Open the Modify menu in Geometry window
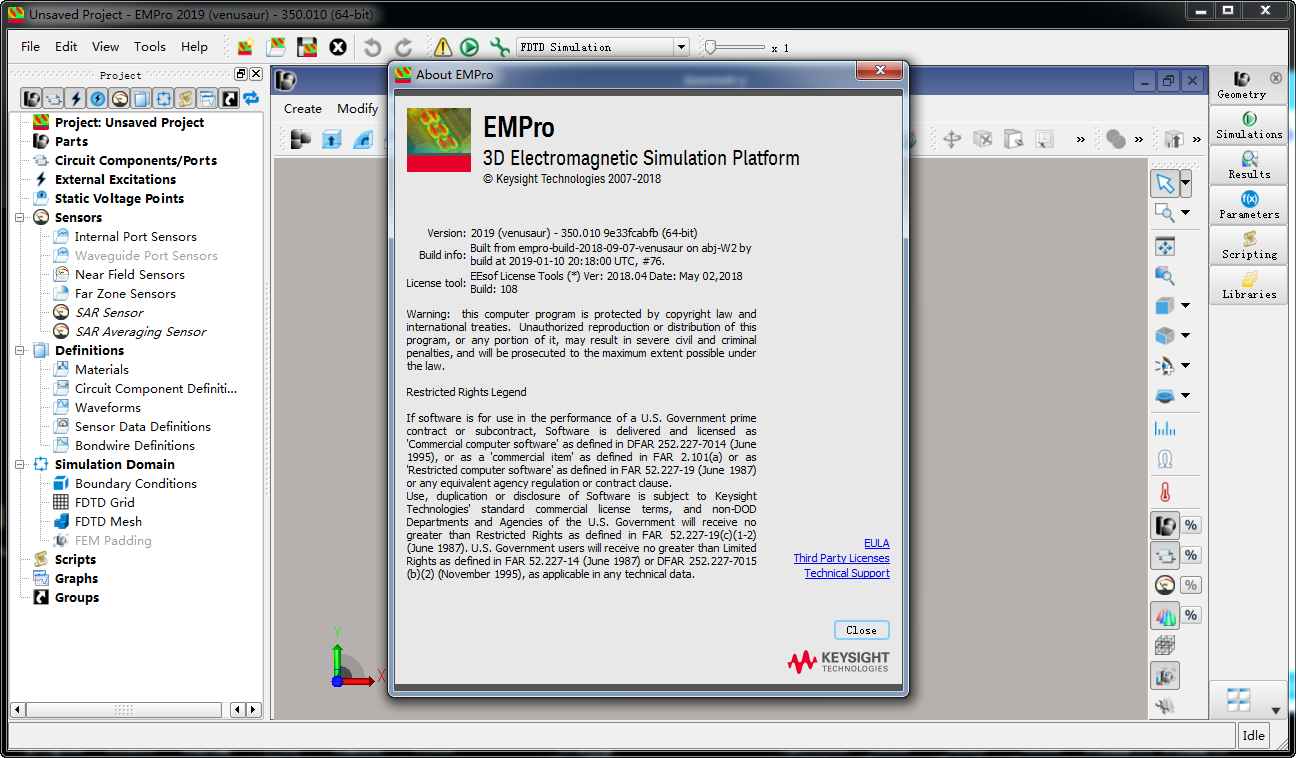 (x=357, y=108)
